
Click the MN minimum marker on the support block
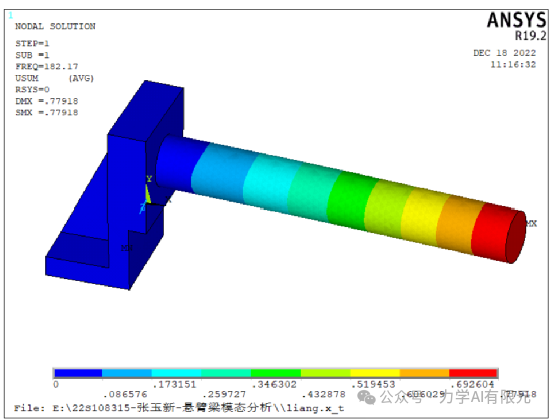click(127, 248)
